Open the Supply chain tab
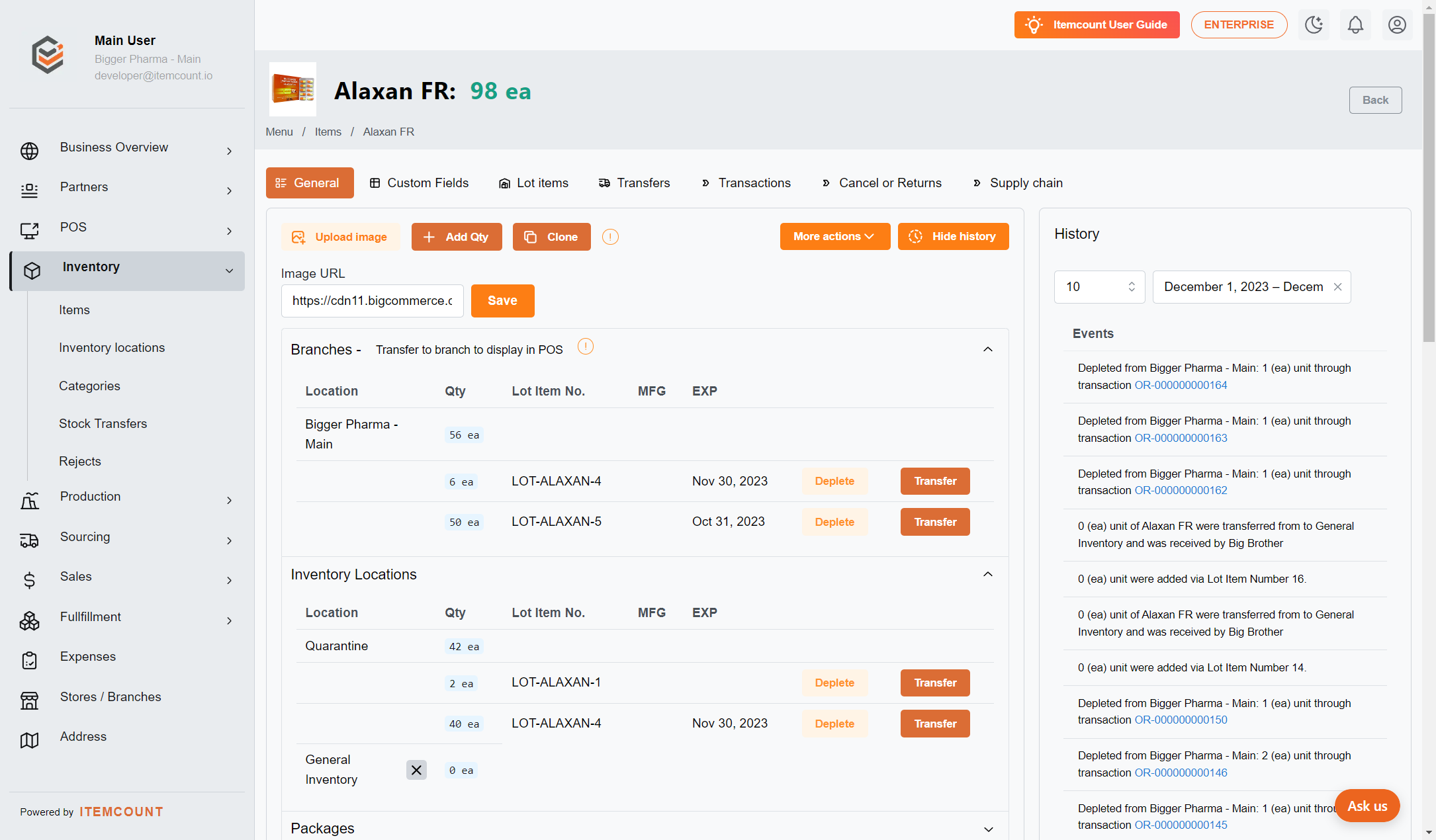The height and width of the screenshot is (840, 1436). 1018,183
